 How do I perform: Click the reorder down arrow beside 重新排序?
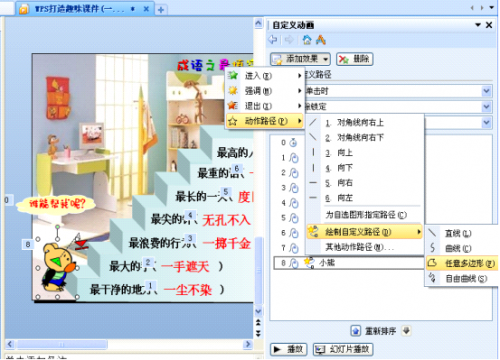(406, 331)
